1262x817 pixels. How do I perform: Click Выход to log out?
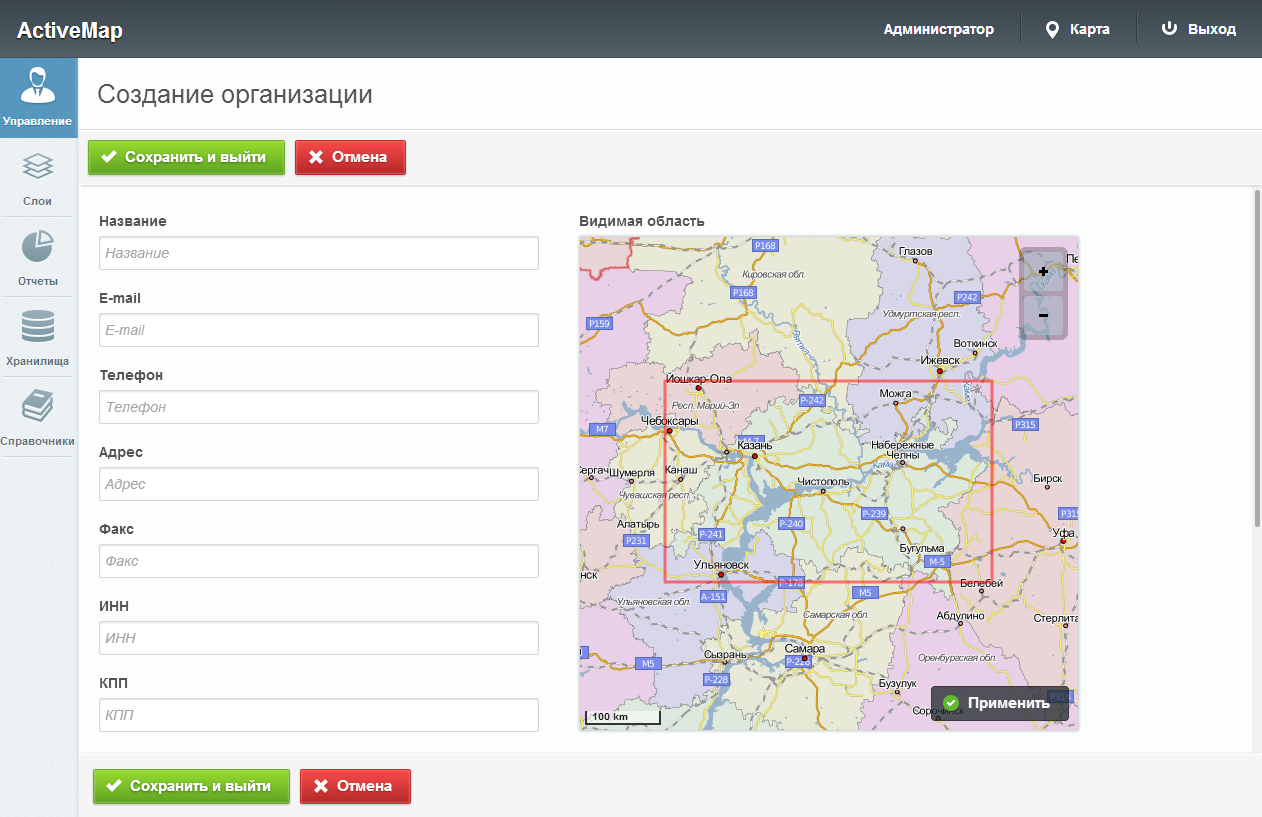tap(1198, 29)
